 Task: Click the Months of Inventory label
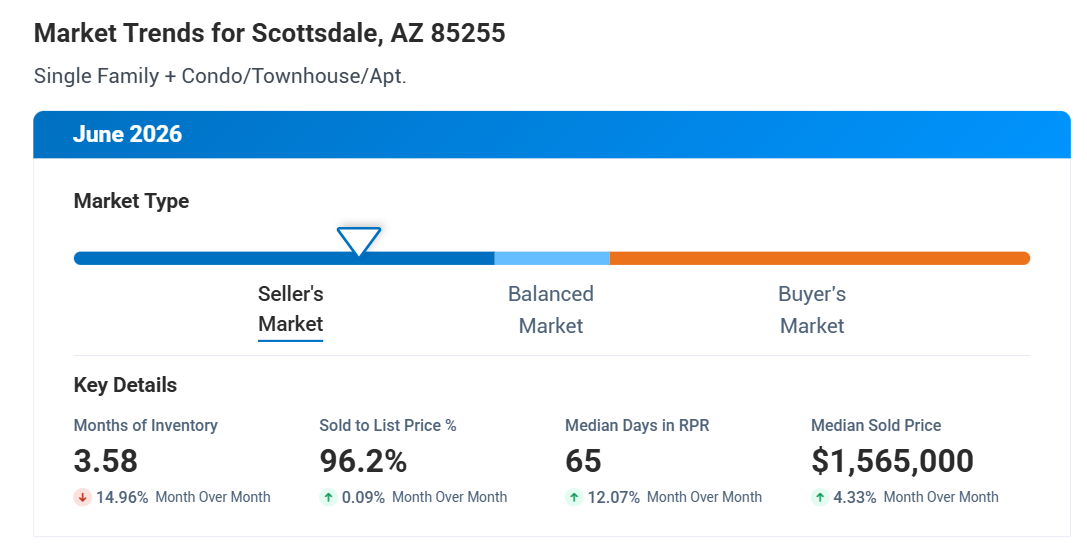pyautogui.click(x=146, y=425)
